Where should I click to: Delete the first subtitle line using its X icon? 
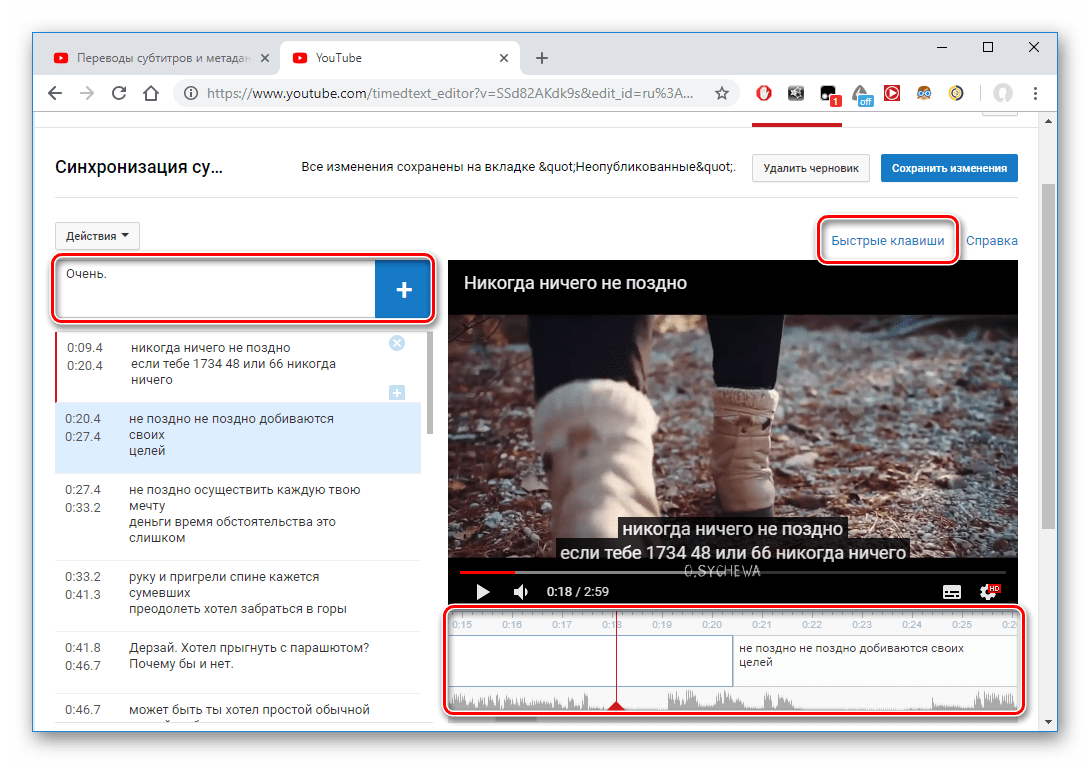click(x=396, y=343)
